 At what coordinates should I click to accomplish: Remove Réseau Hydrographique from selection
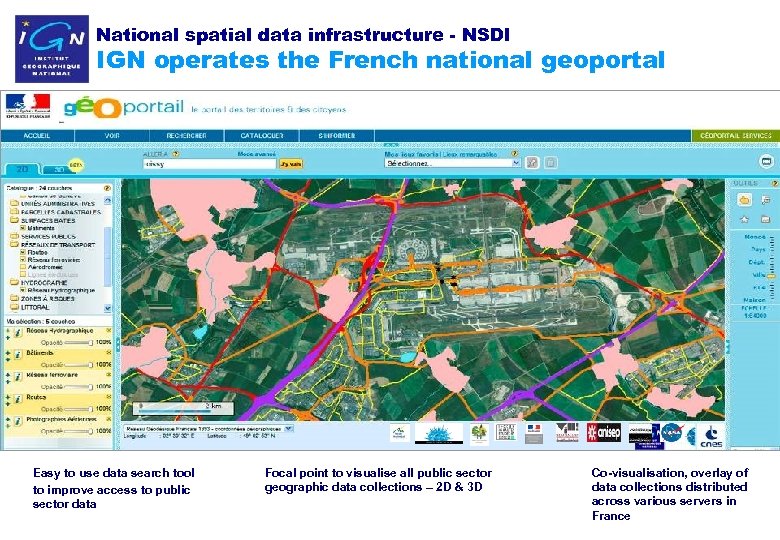point(108,330)
